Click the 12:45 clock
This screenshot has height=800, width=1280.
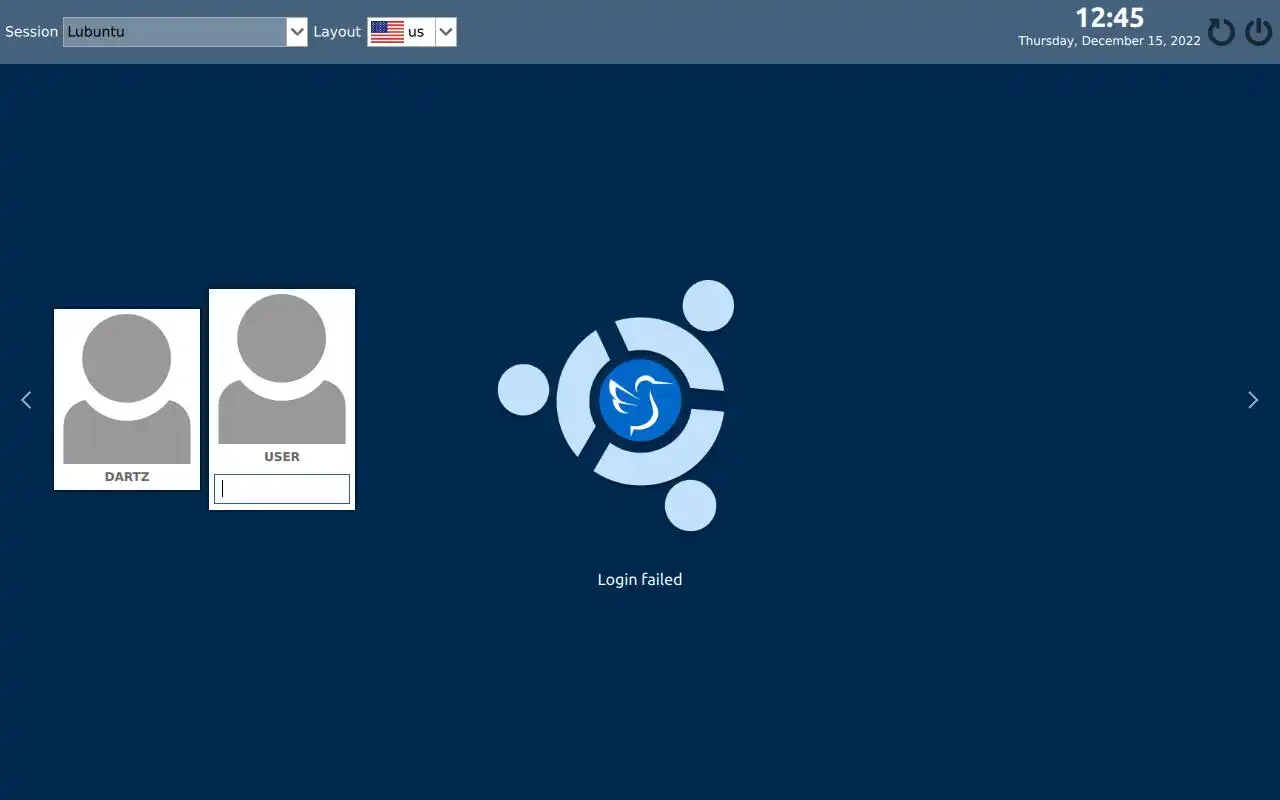1109,18
